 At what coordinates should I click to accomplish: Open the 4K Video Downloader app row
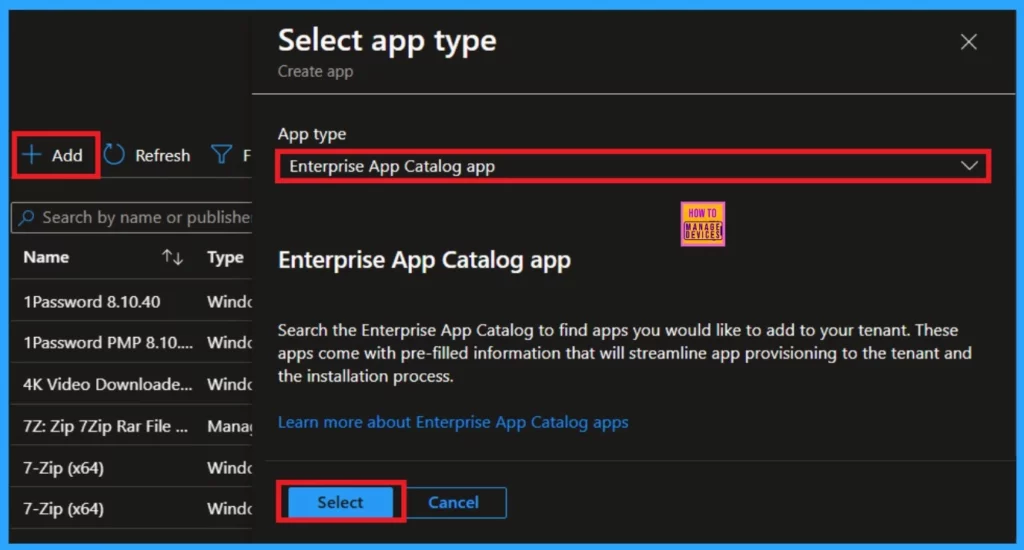(x=132, y=384)
